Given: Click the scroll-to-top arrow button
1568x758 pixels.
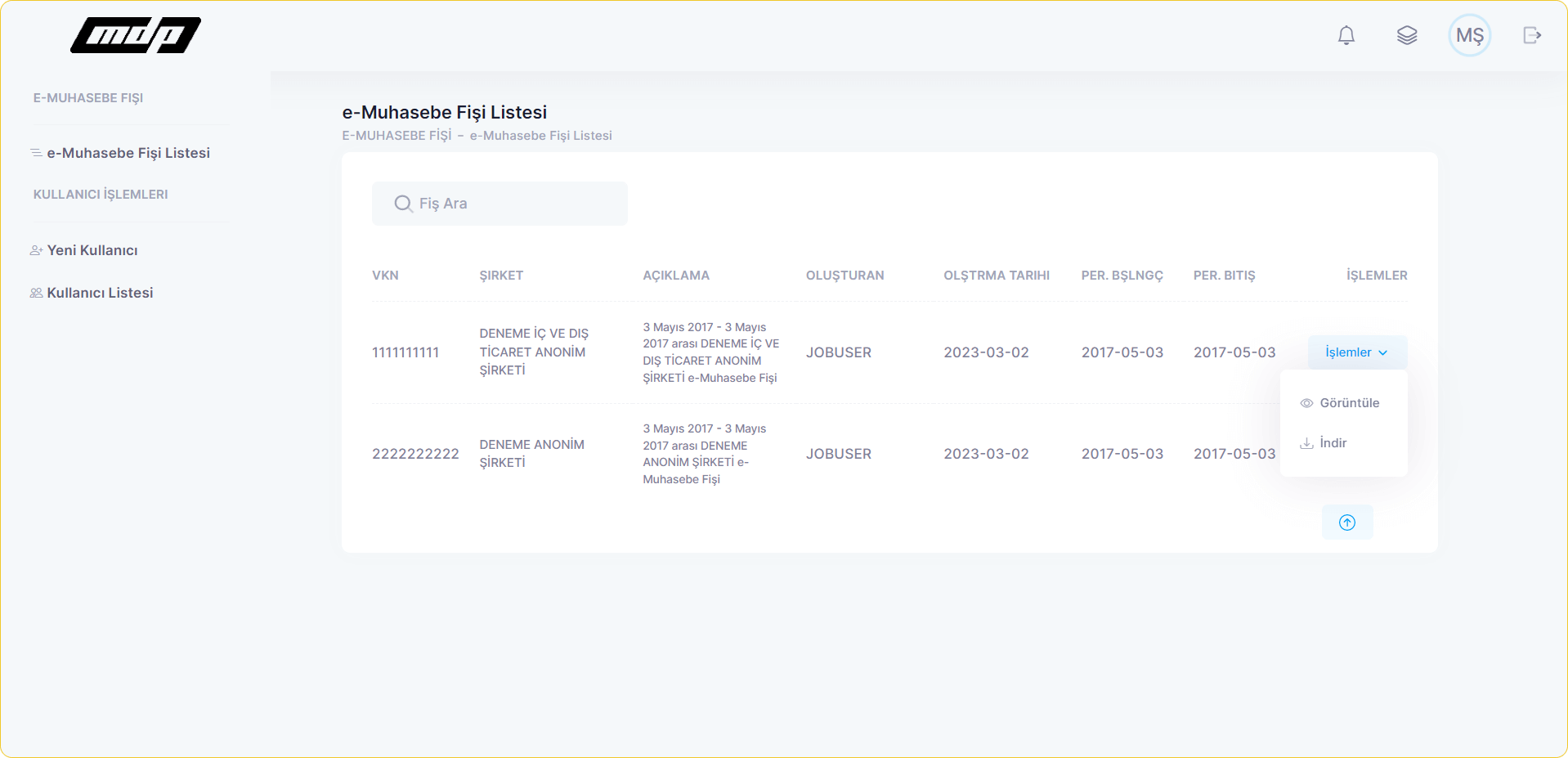Looking at the screenshot, I should click(x=1346, y=523).
